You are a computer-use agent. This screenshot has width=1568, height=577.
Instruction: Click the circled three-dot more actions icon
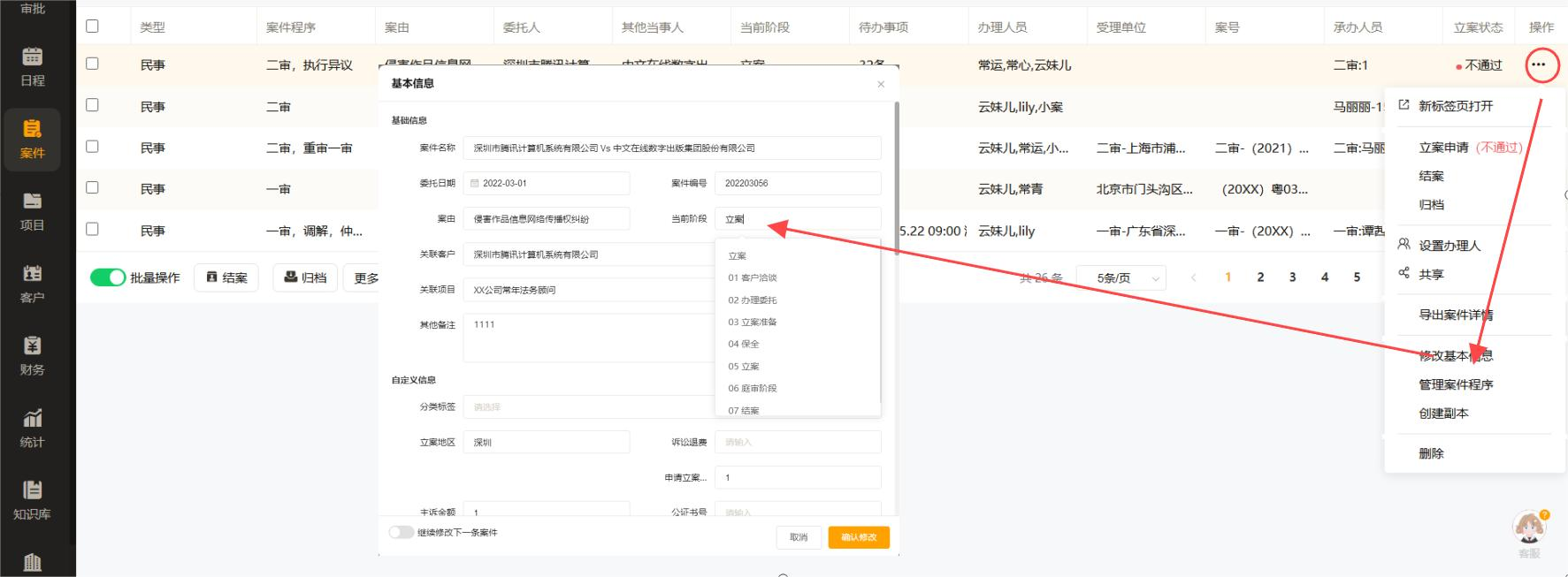tap(1539, 65)
